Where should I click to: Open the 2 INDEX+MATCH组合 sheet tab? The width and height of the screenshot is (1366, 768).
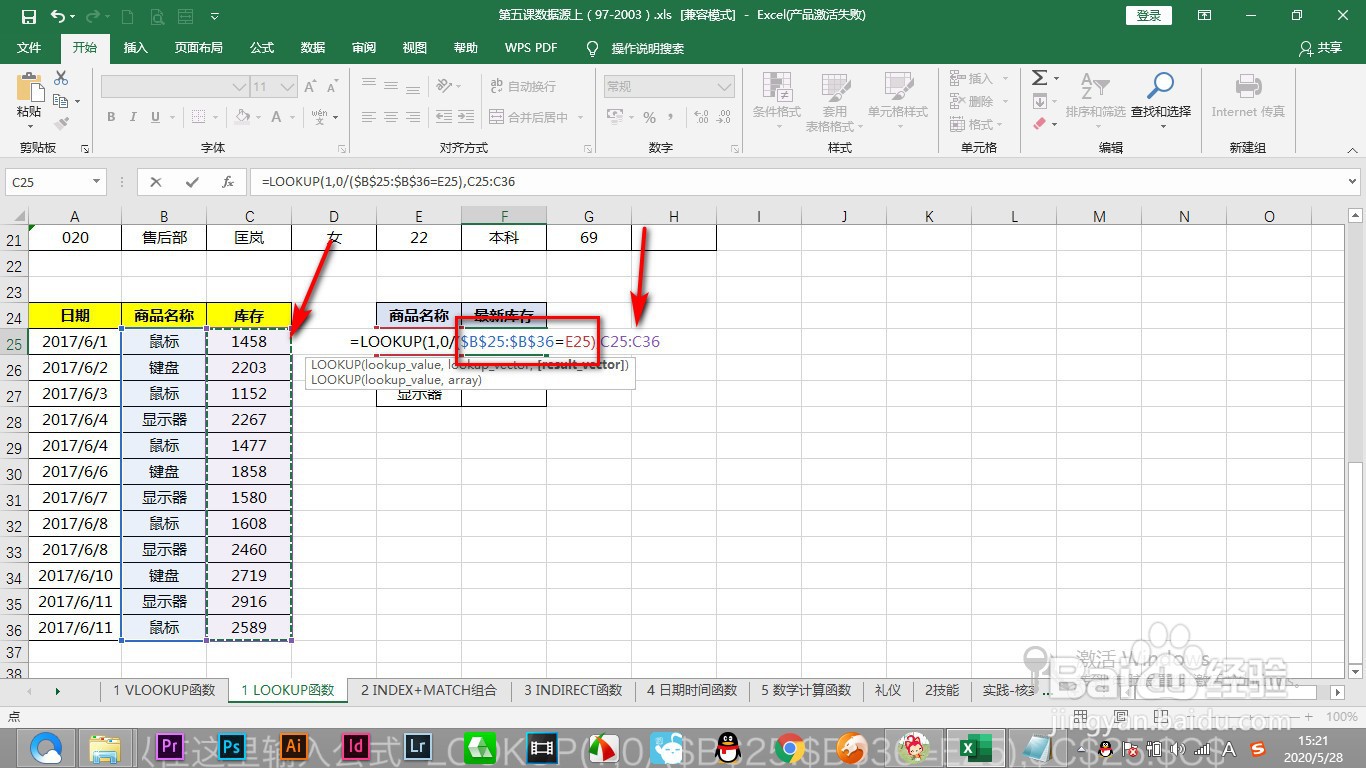coord(429,690)
